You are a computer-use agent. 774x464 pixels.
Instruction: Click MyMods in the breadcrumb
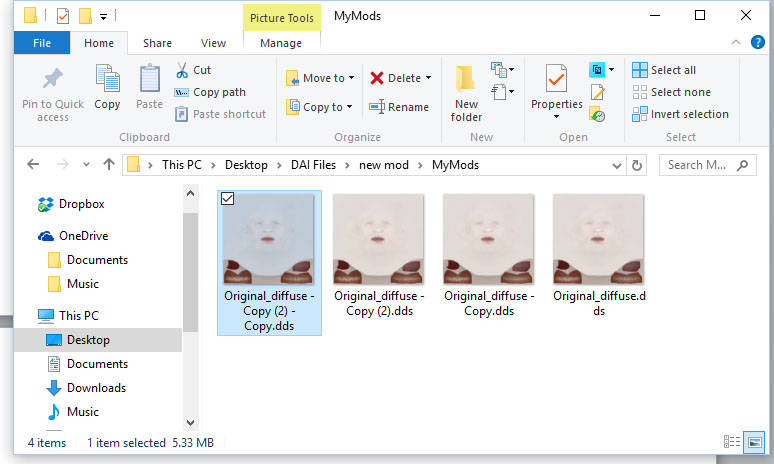pyautogui.click(x=455, y=165)
